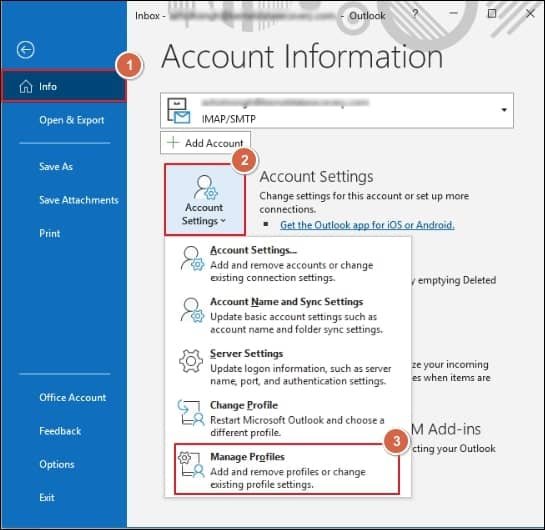Click the help question mark in title bar
Screen dimensions: 545x530
(x=415, y=14)
